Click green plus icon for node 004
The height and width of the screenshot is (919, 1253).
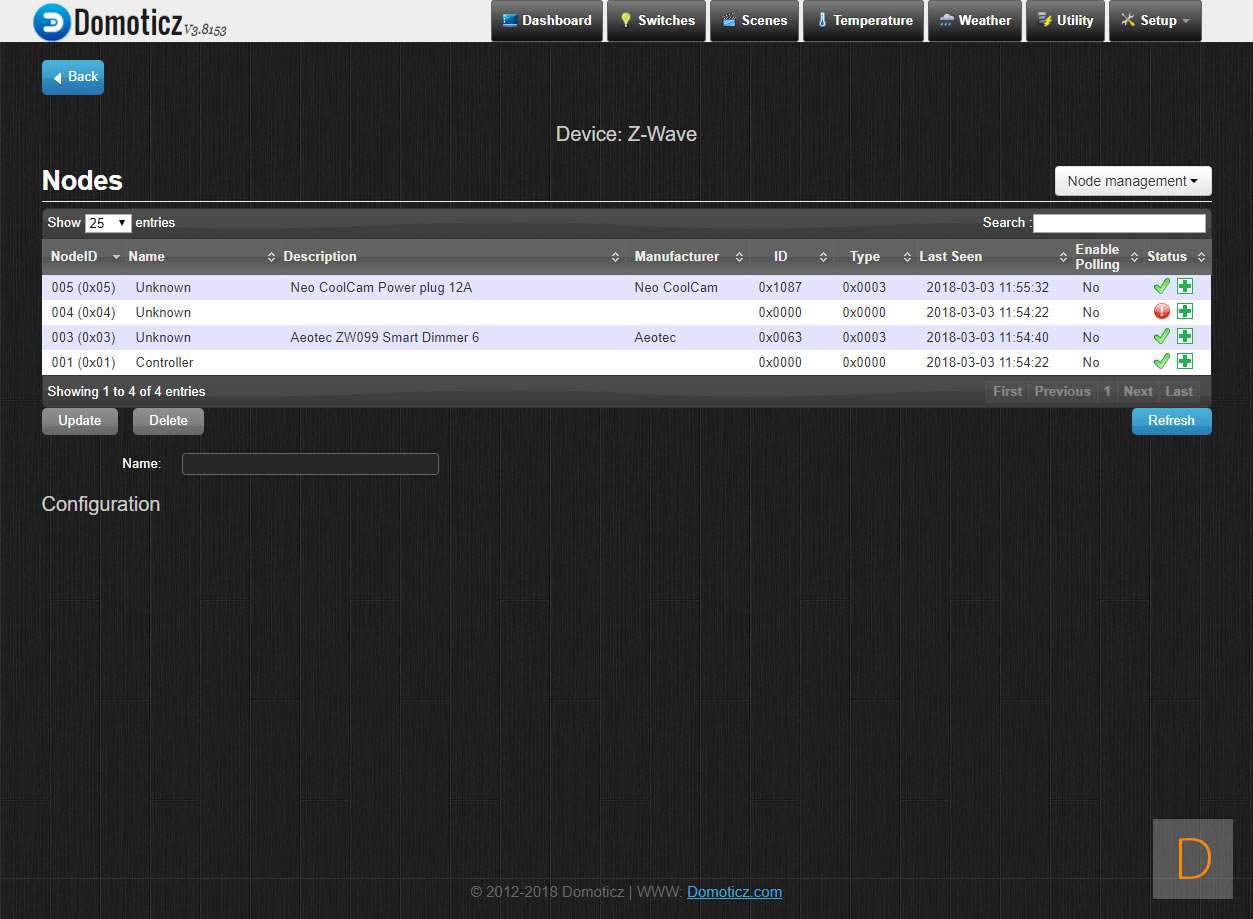pyautogui.click(x=1185, y=312)
